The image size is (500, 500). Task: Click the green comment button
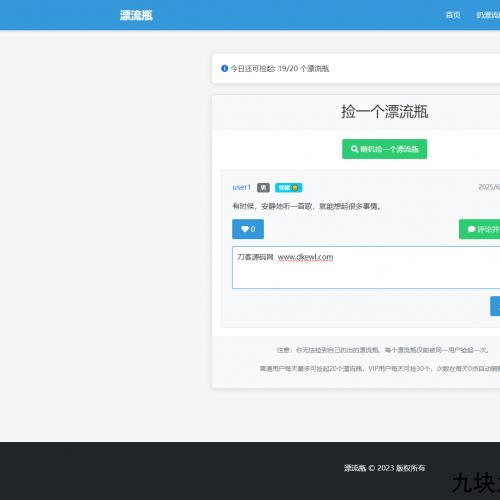tap(479, 229)
